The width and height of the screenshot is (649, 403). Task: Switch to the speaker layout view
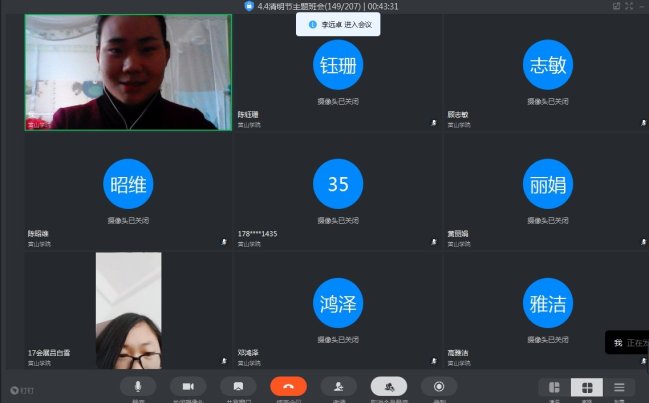[x=554, y=387]
